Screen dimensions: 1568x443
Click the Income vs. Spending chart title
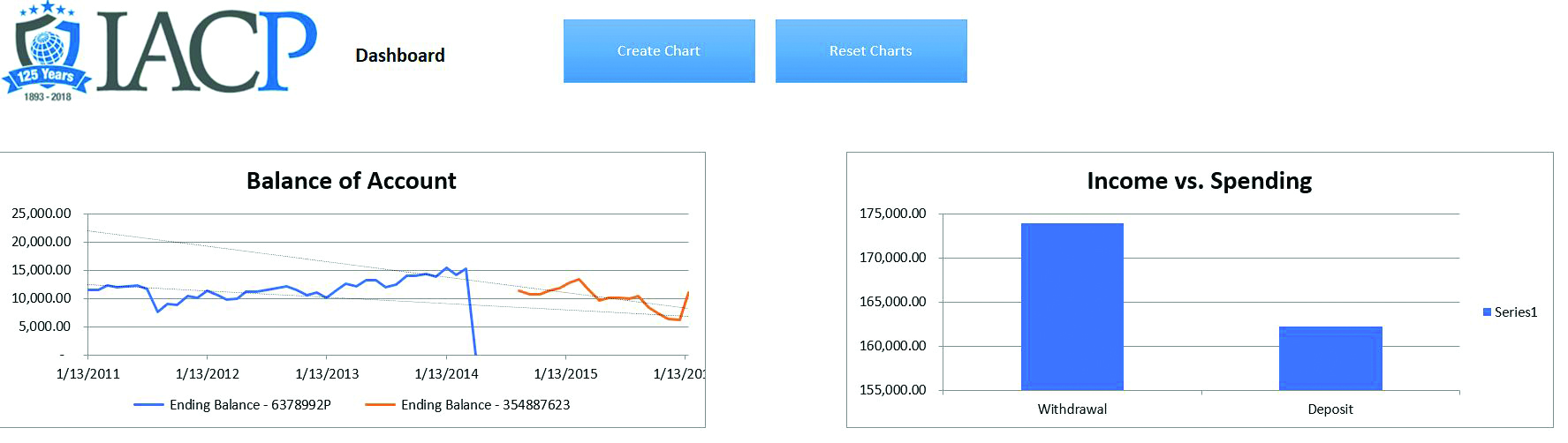(x=1199, y=181)
